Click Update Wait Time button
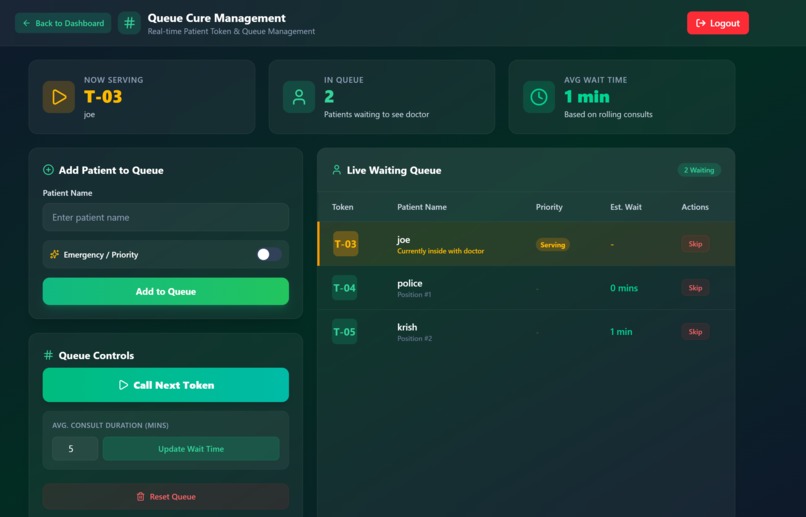This screenshot has height=517, width=806. [x=191, y=449]
